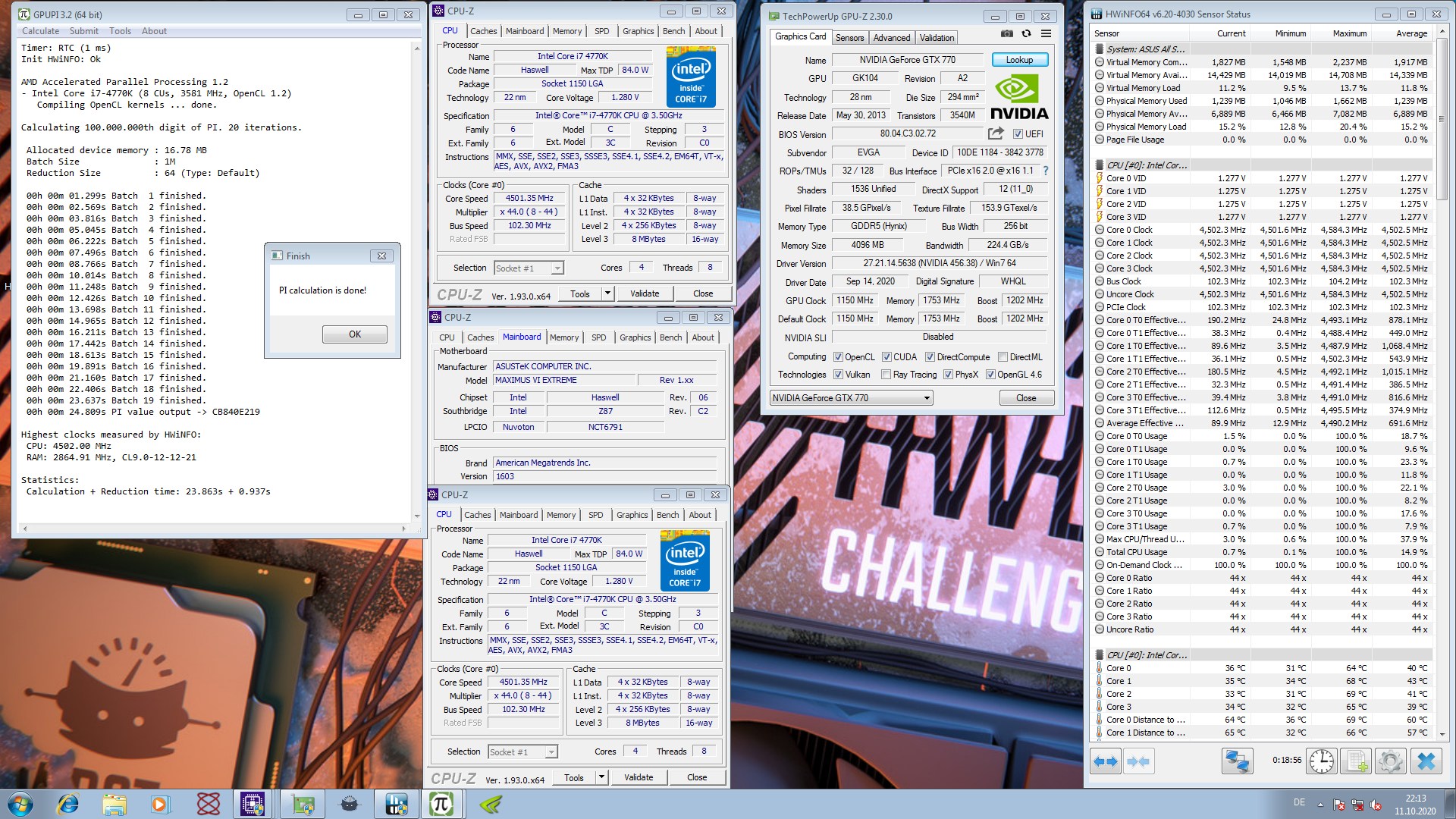Click HWiNFO expand columns arrows button

(x=1106, y=761)
